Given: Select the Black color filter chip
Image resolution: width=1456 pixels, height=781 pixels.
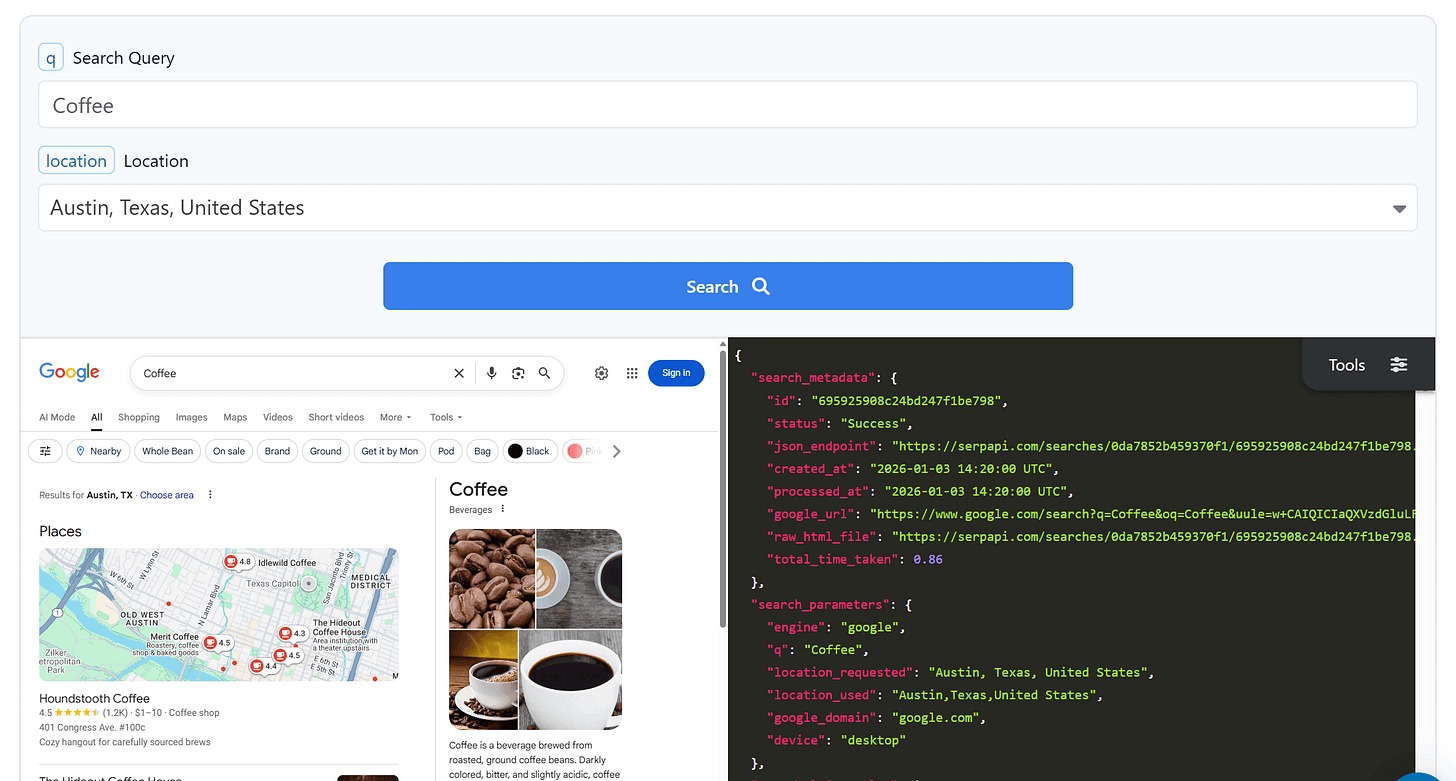Looking at the screenshot, I should pos(529,451).
